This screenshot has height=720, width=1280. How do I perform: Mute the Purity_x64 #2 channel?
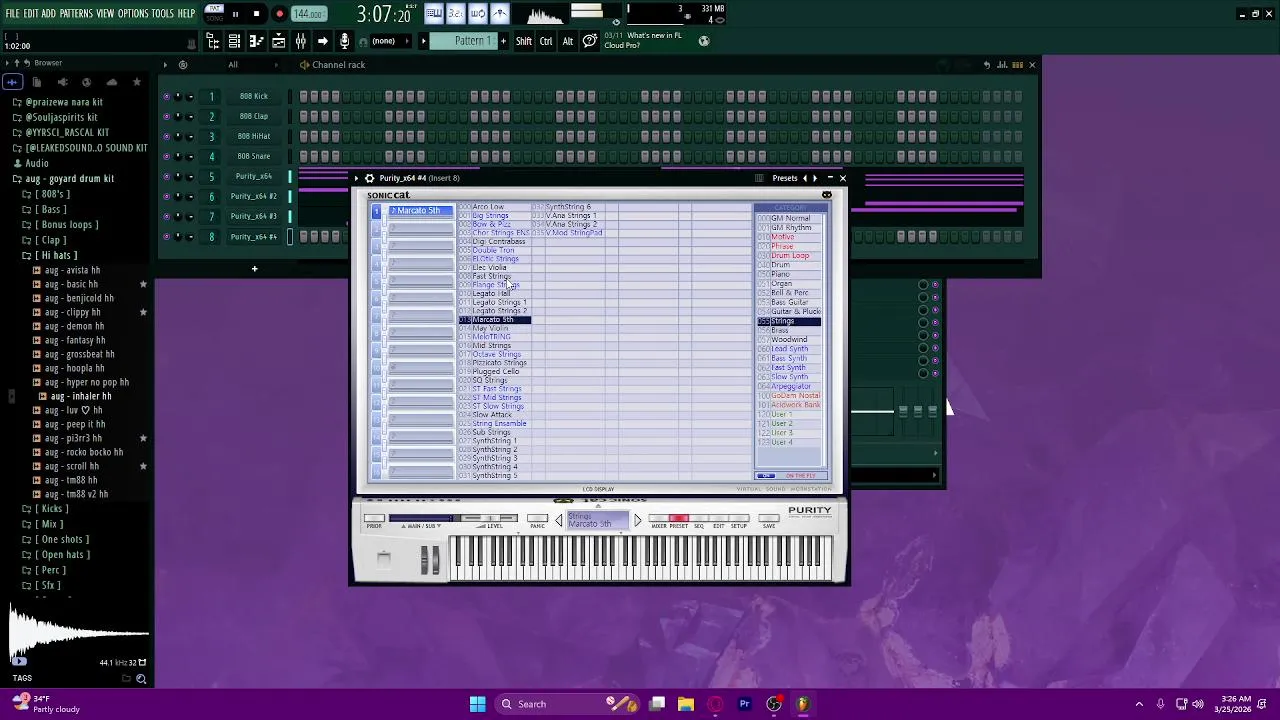click(166, 196)
